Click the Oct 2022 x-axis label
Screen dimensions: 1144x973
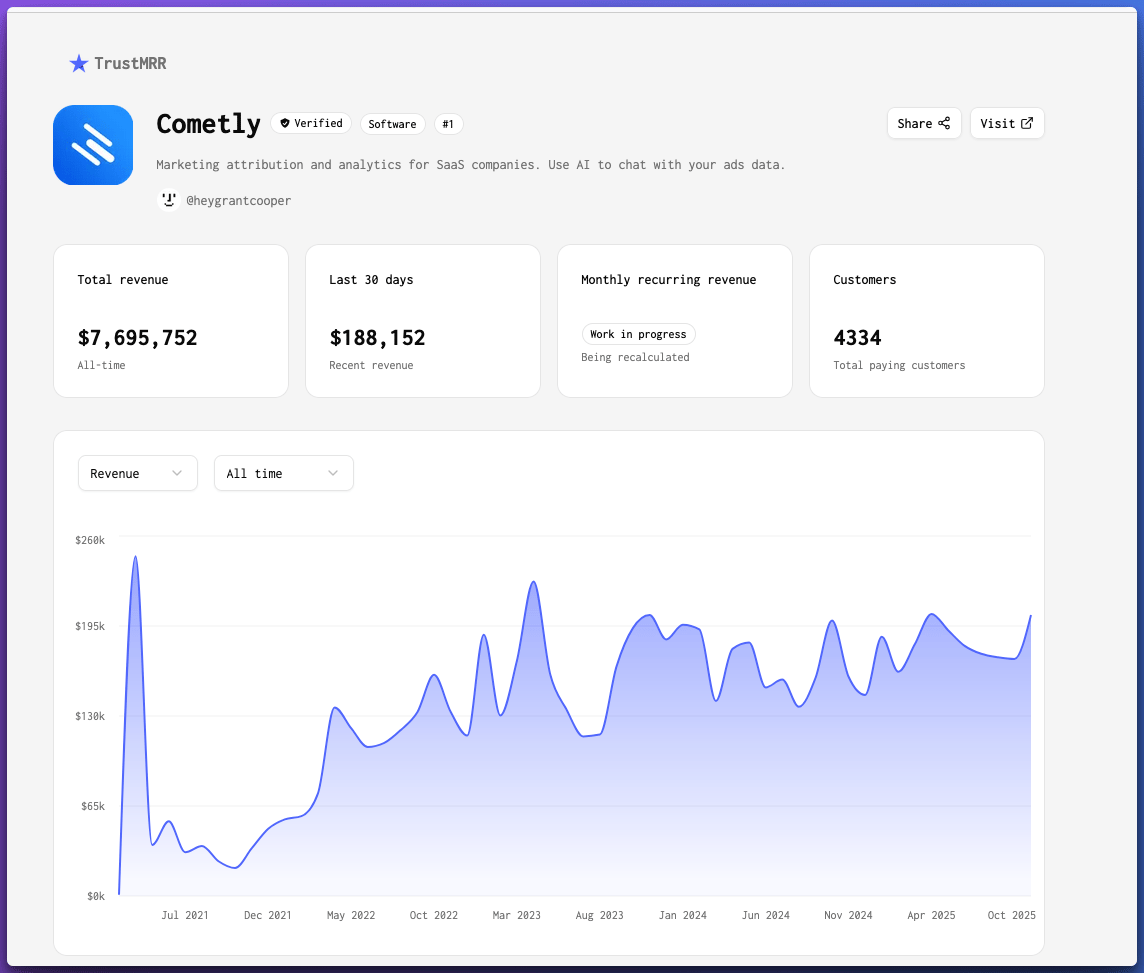coord(434,915)
